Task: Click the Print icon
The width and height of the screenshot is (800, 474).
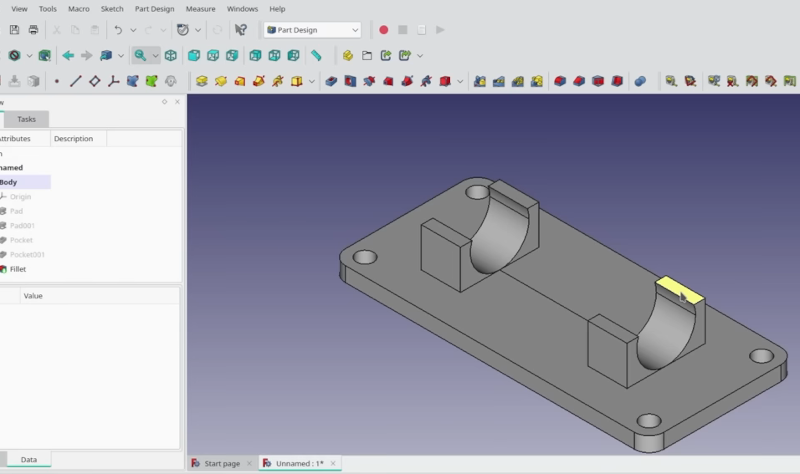Action: 33,30
